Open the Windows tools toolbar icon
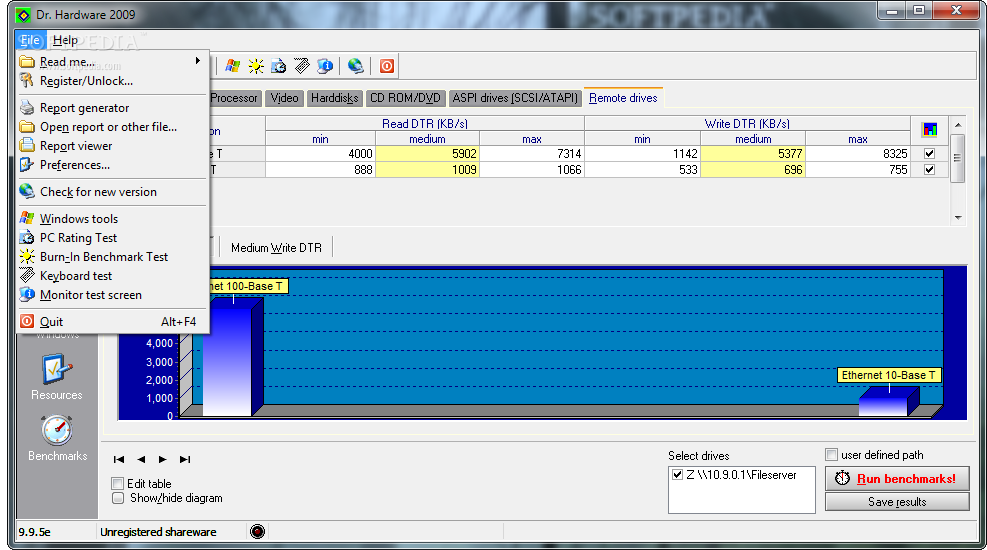 point(232,65)
